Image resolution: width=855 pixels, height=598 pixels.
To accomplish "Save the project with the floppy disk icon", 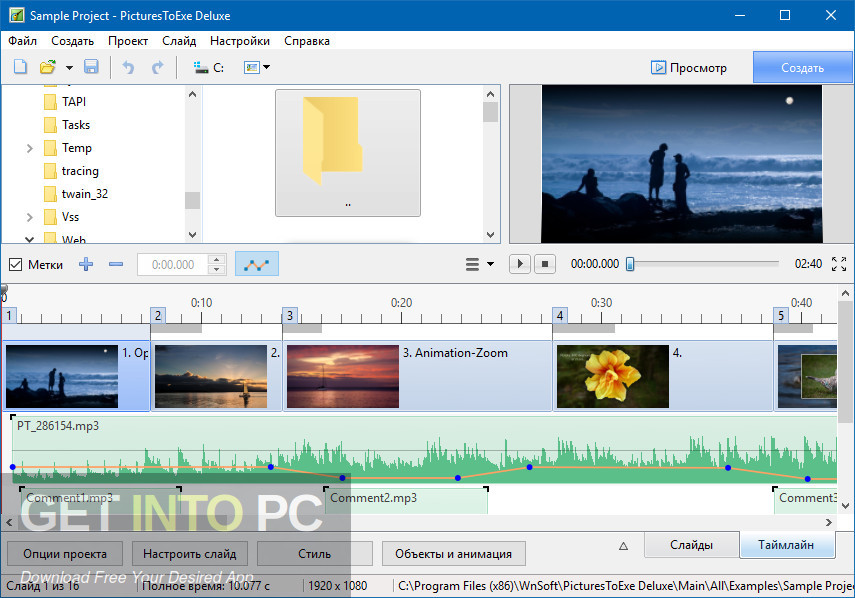I will (x=91, y=67).
